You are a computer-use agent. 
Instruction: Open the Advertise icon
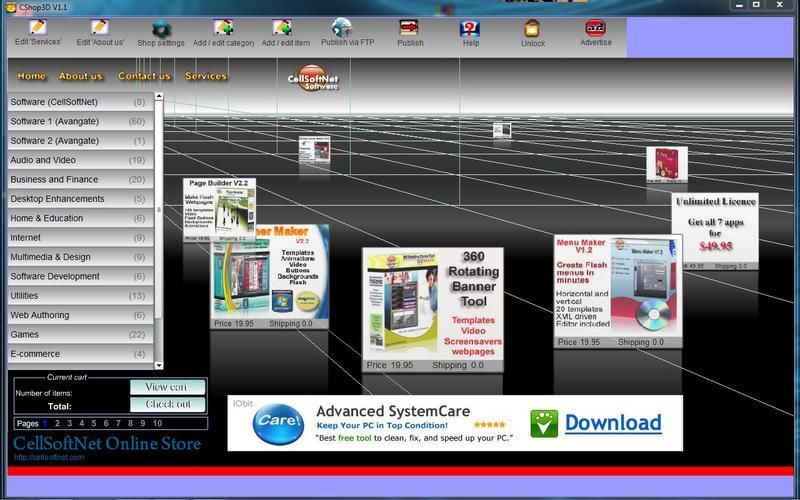(595, 28)
